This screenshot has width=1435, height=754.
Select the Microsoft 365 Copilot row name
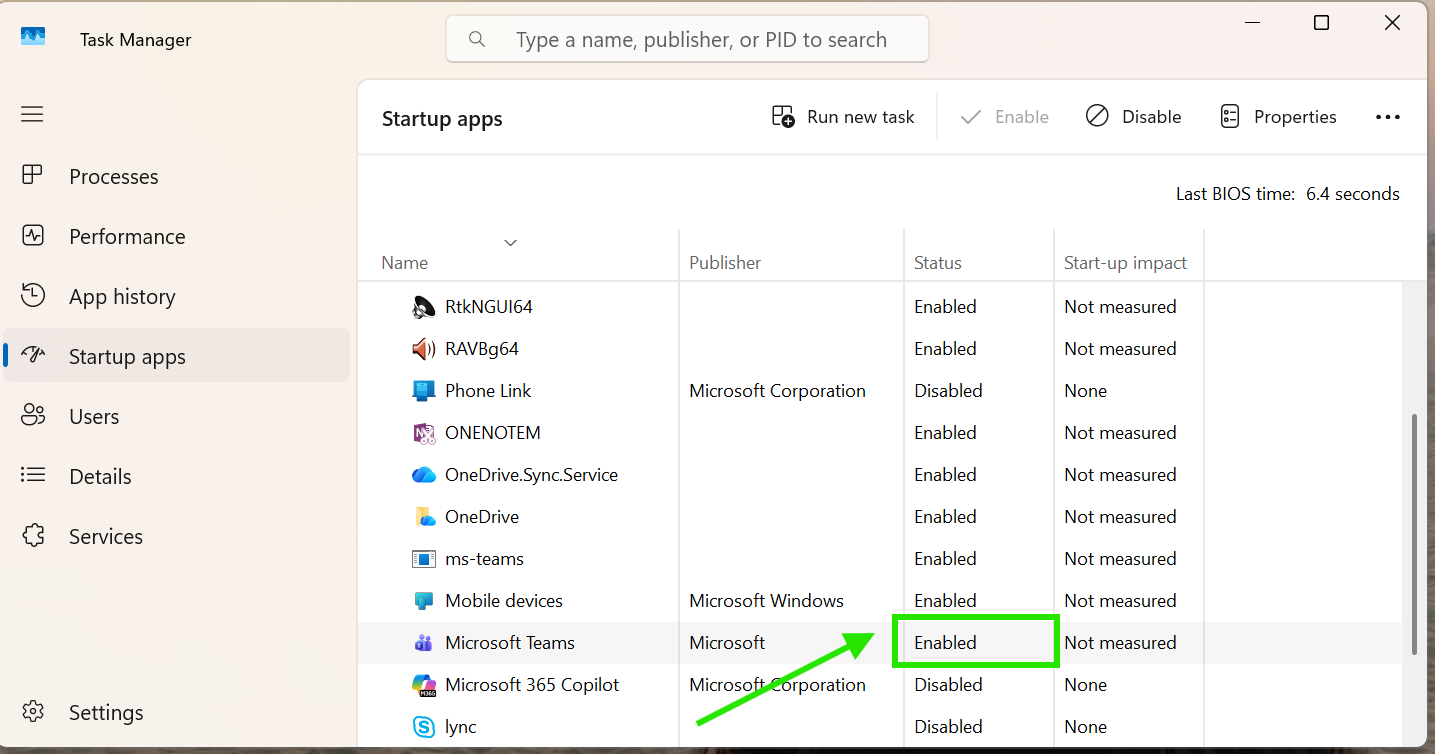[x=532, y=685]
